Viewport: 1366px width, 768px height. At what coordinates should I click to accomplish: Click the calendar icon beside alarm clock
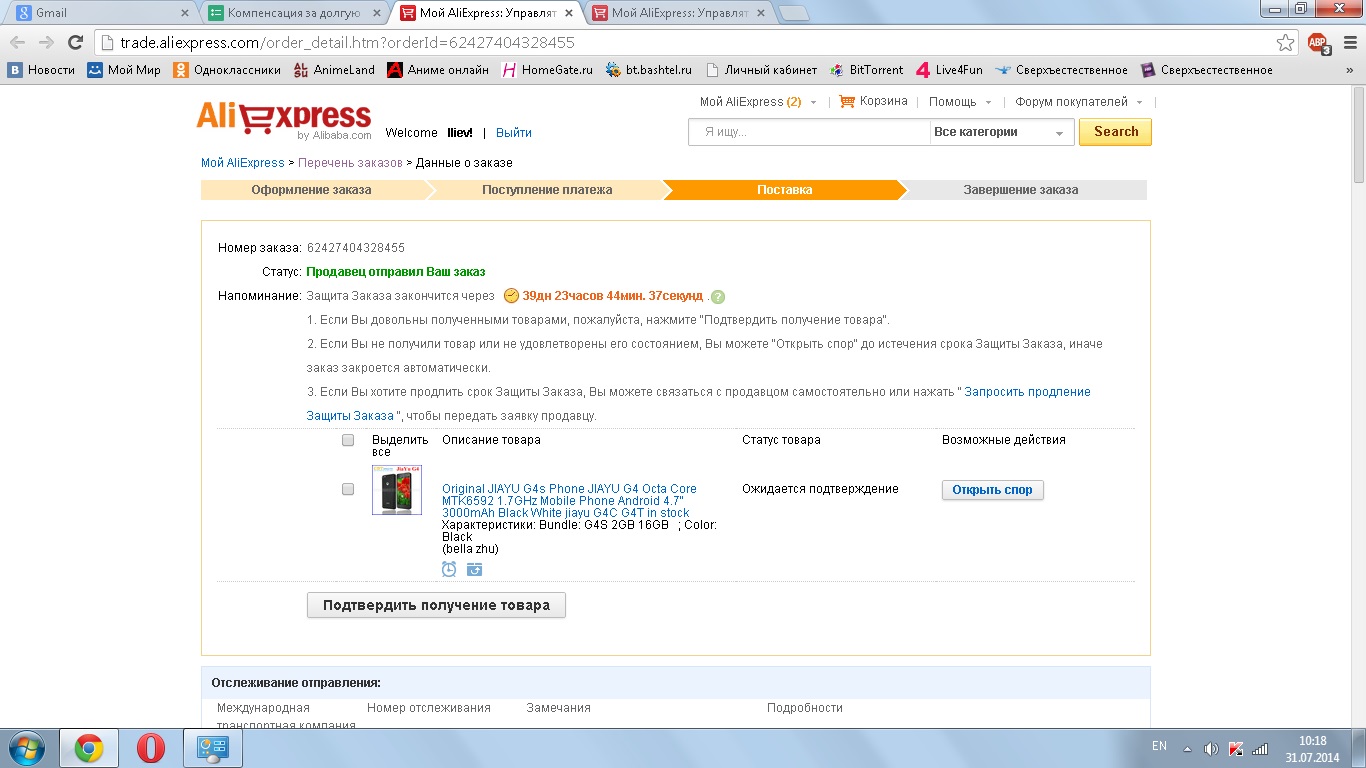pyautogui.click(x=474, y=569)
